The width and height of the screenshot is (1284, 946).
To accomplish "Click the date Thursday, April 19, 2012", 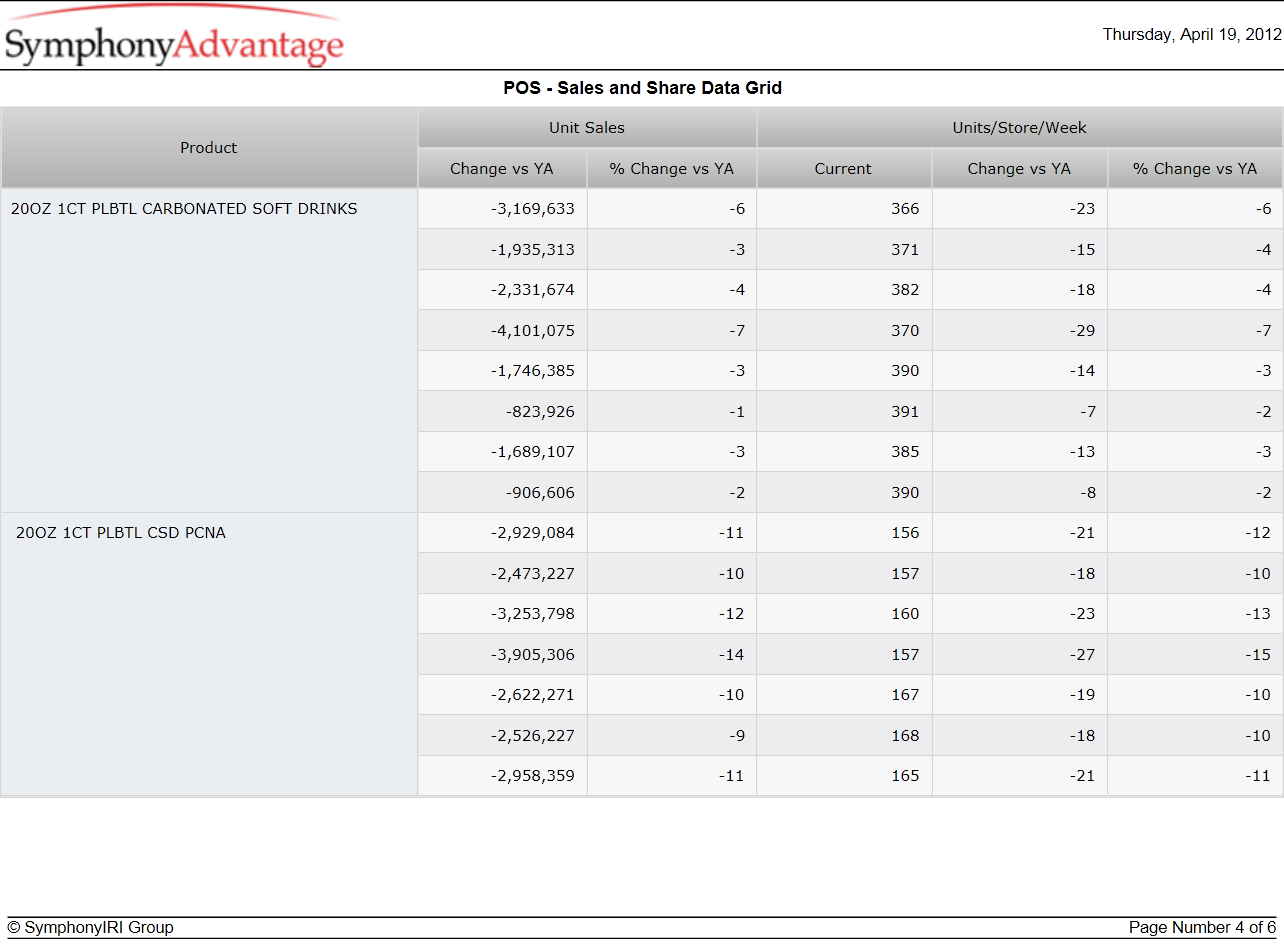I will pos(1192,35).
